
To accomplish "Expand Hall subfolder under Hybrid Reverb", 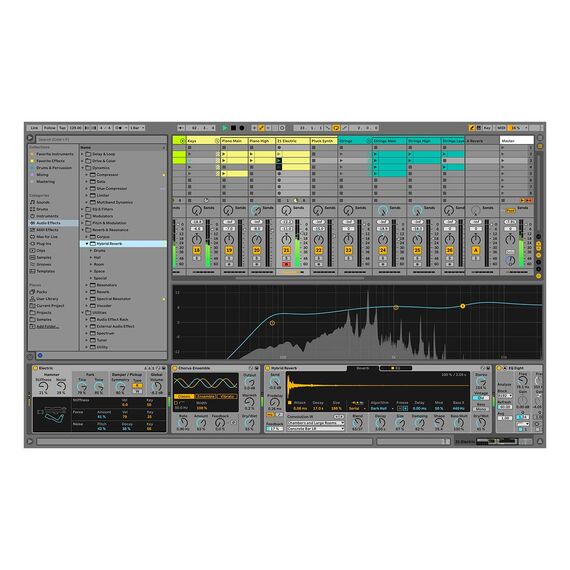I will pos(91,257).
